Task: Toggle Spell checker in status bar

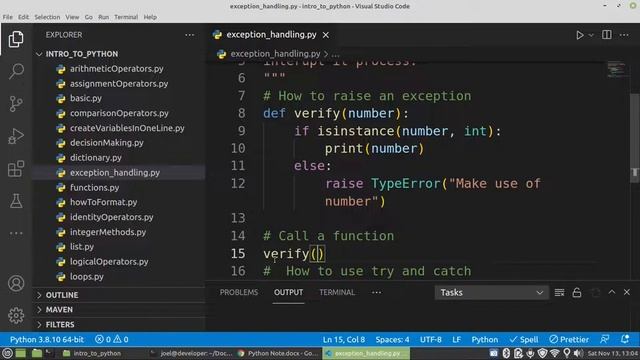Action: click(524, 340)
